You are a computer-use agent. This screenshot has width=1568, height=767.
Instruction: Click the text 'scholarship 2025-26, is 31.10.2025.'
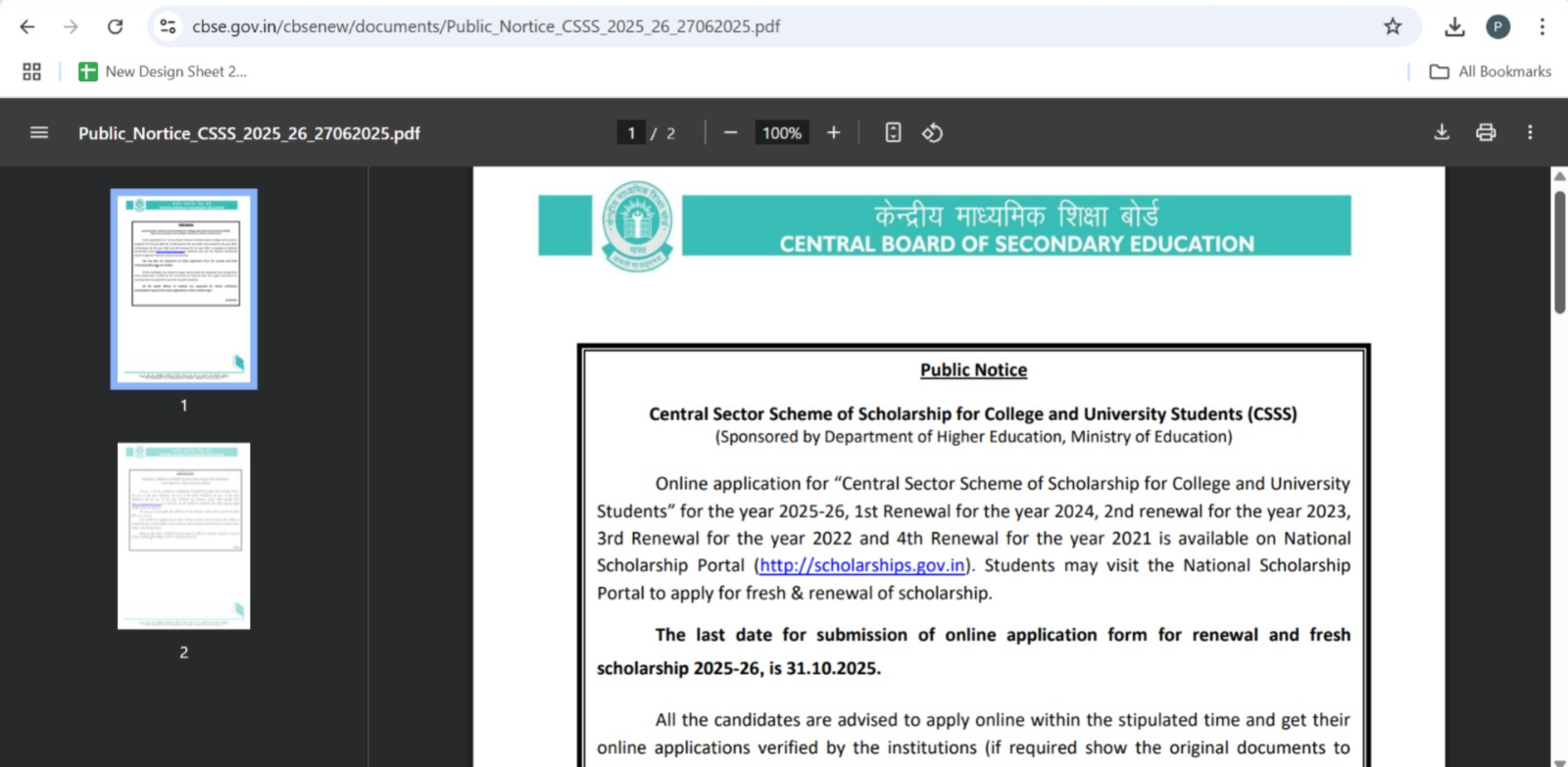tap(739, 668)
